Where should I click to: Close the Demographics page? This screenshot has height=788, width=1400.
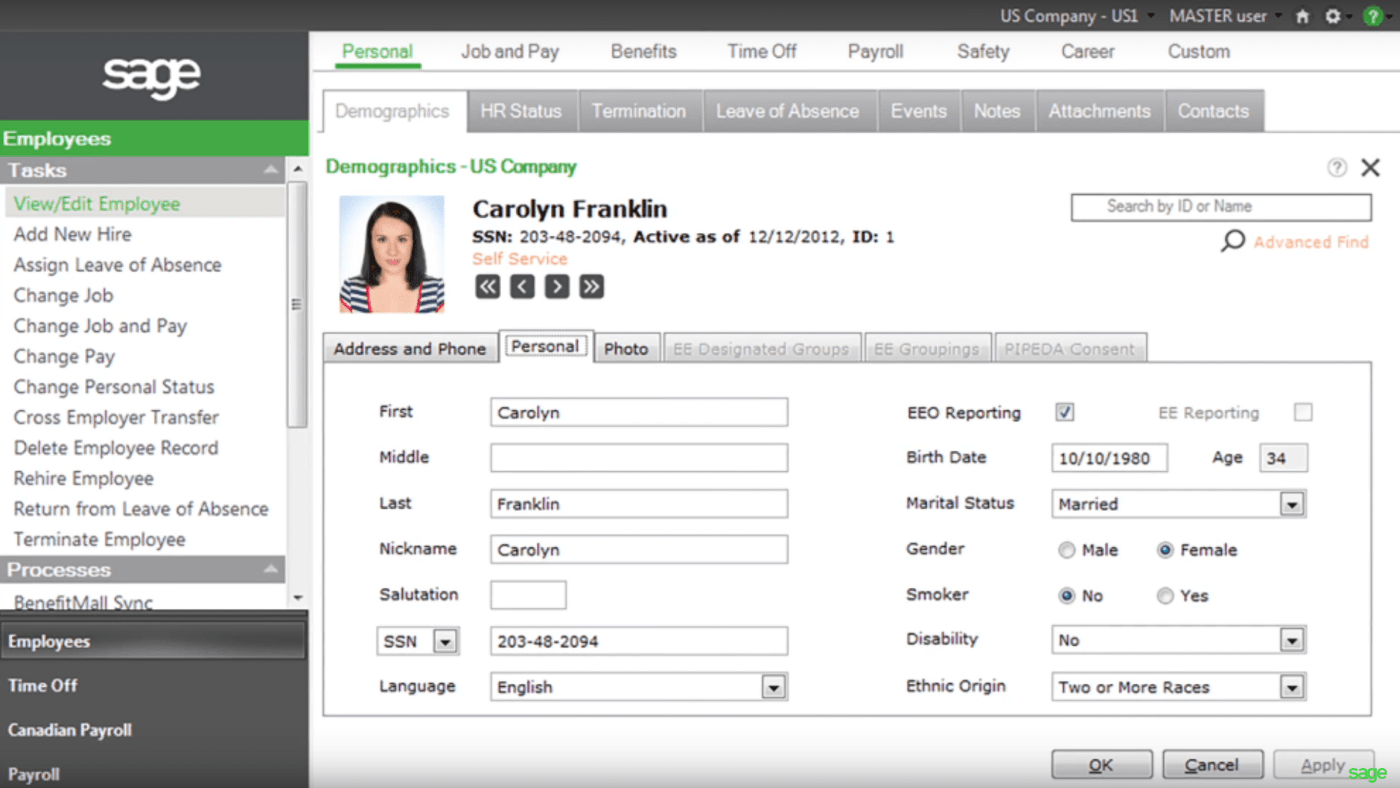pos(1370,168)
